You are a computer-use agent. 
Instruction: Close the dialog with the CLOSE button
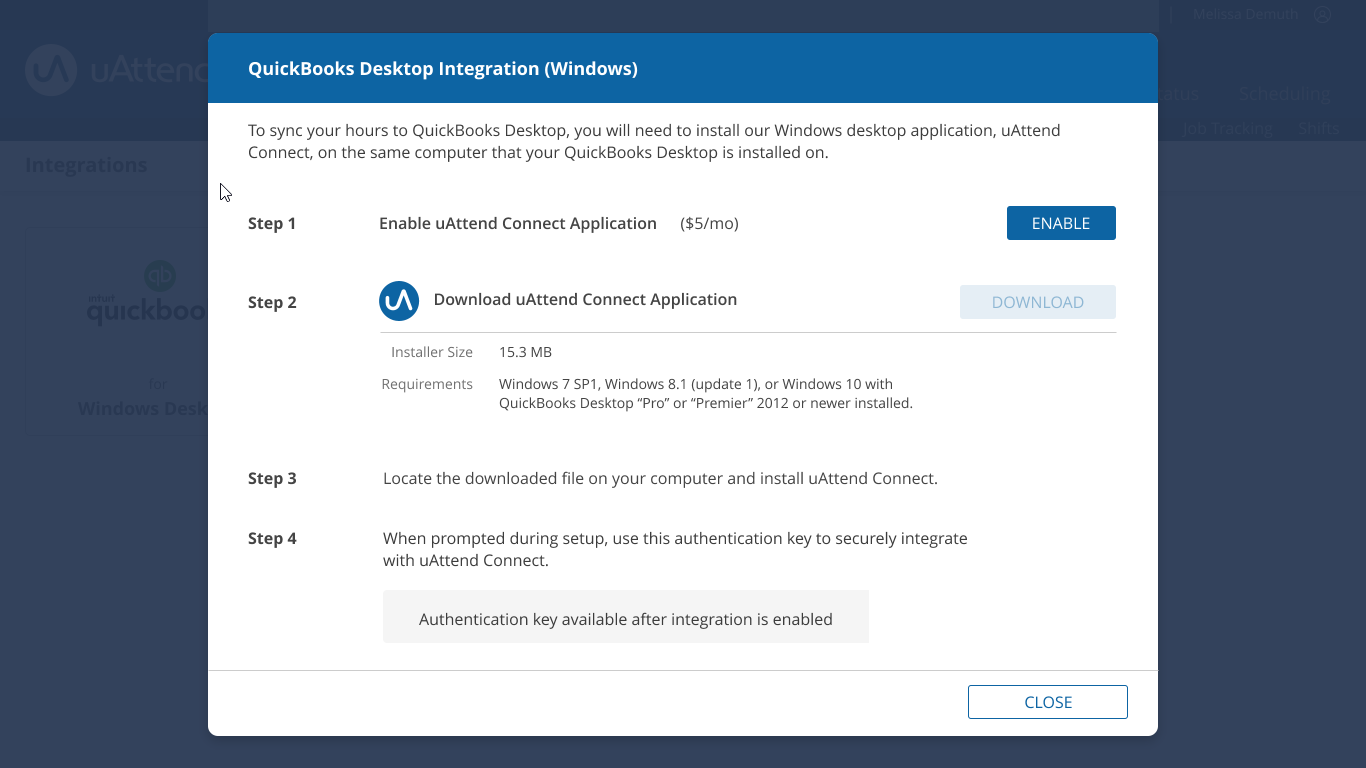coord(1048,702)
